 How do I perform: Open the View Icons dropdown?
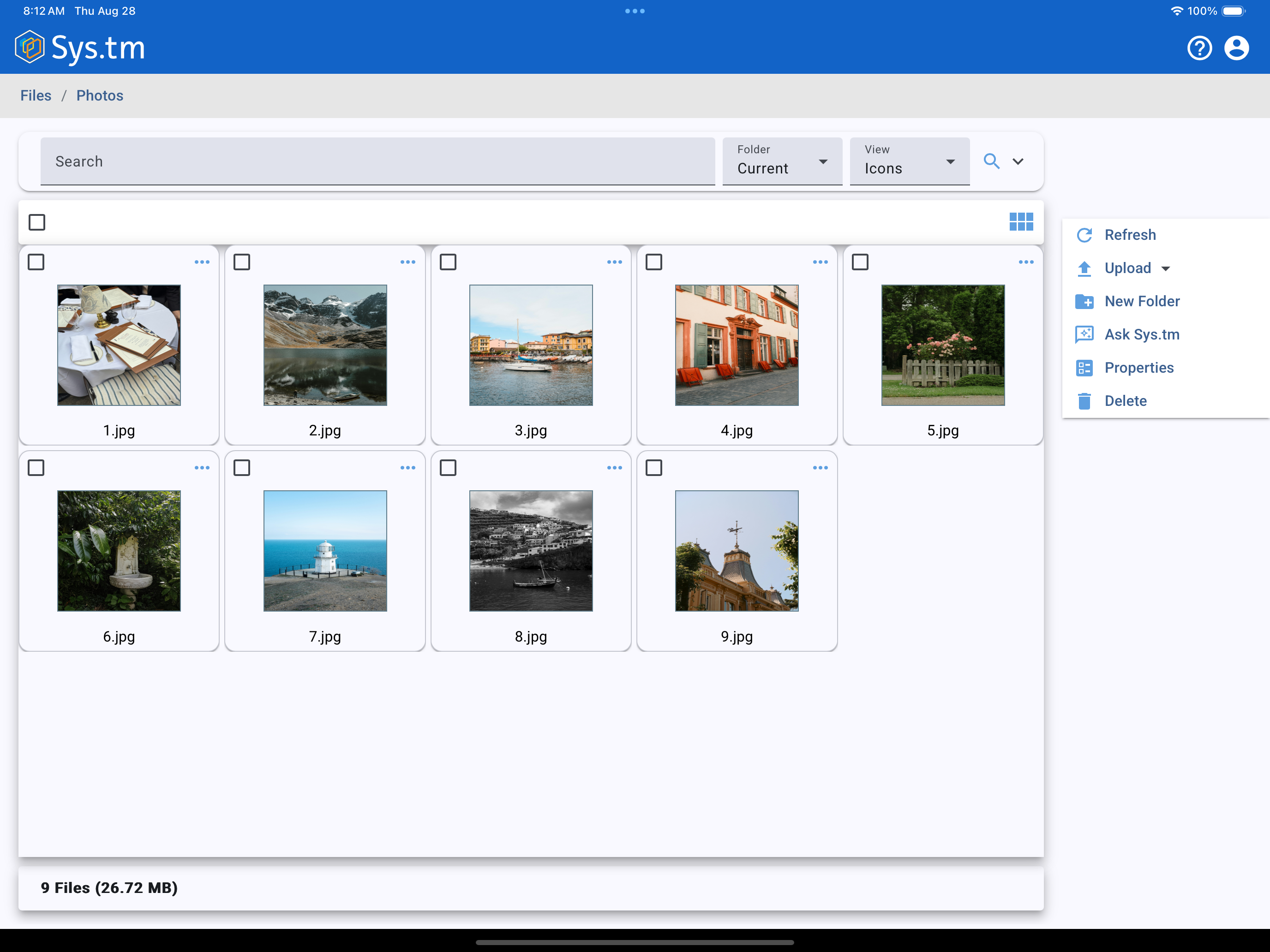tap(910, 161)
